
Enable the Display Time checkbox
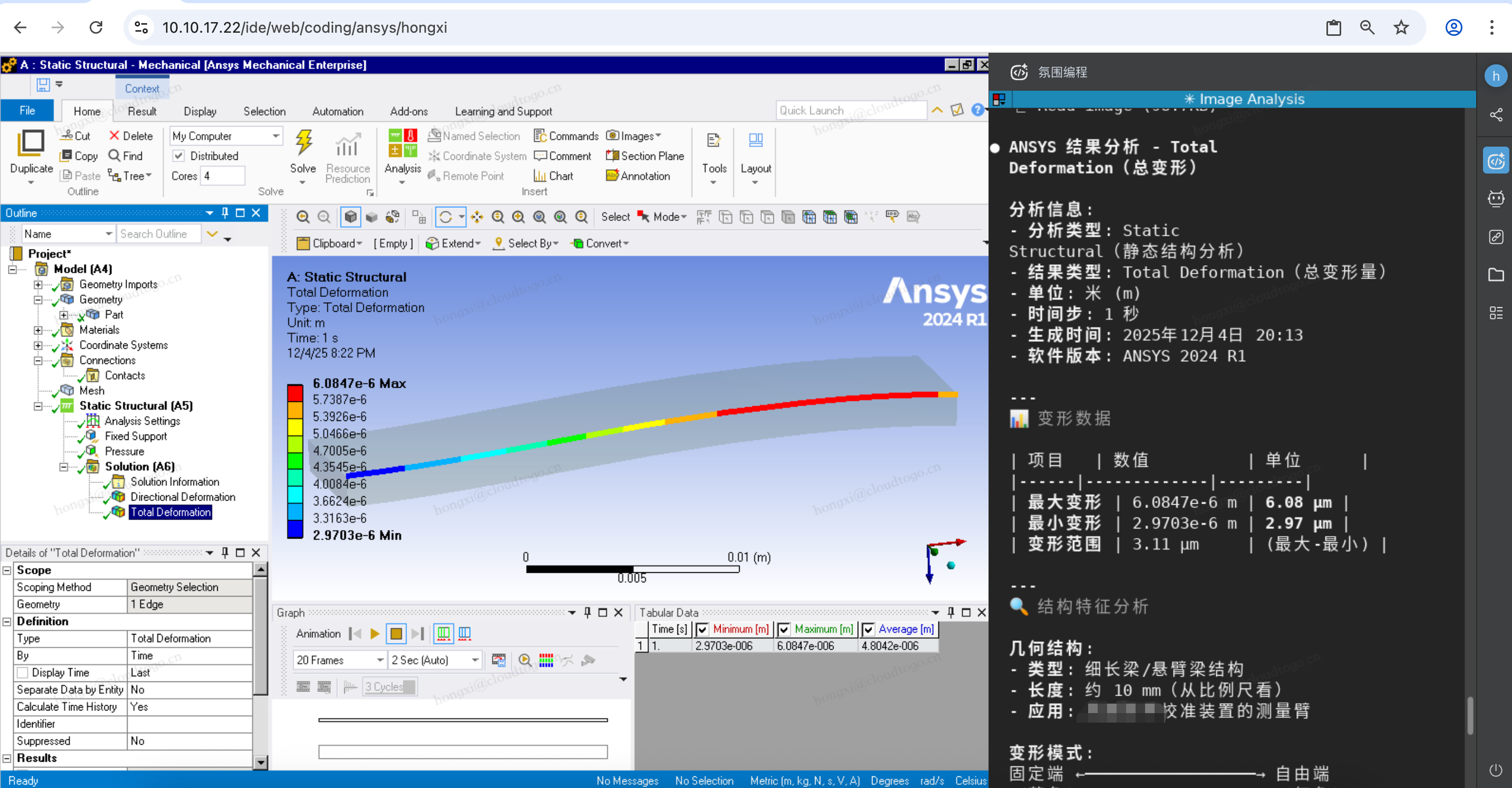[23, 672]
